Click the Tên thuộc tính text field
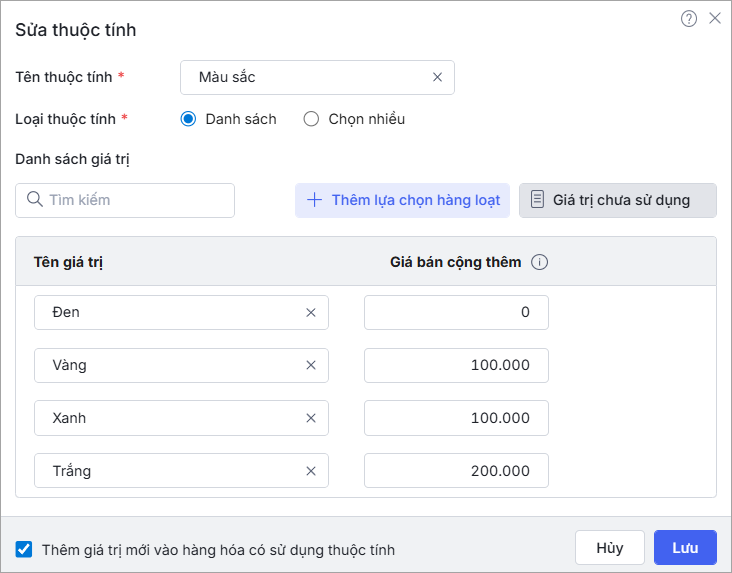Image resolution: width=732 pixels, height=573 pixels. (305, 77)
